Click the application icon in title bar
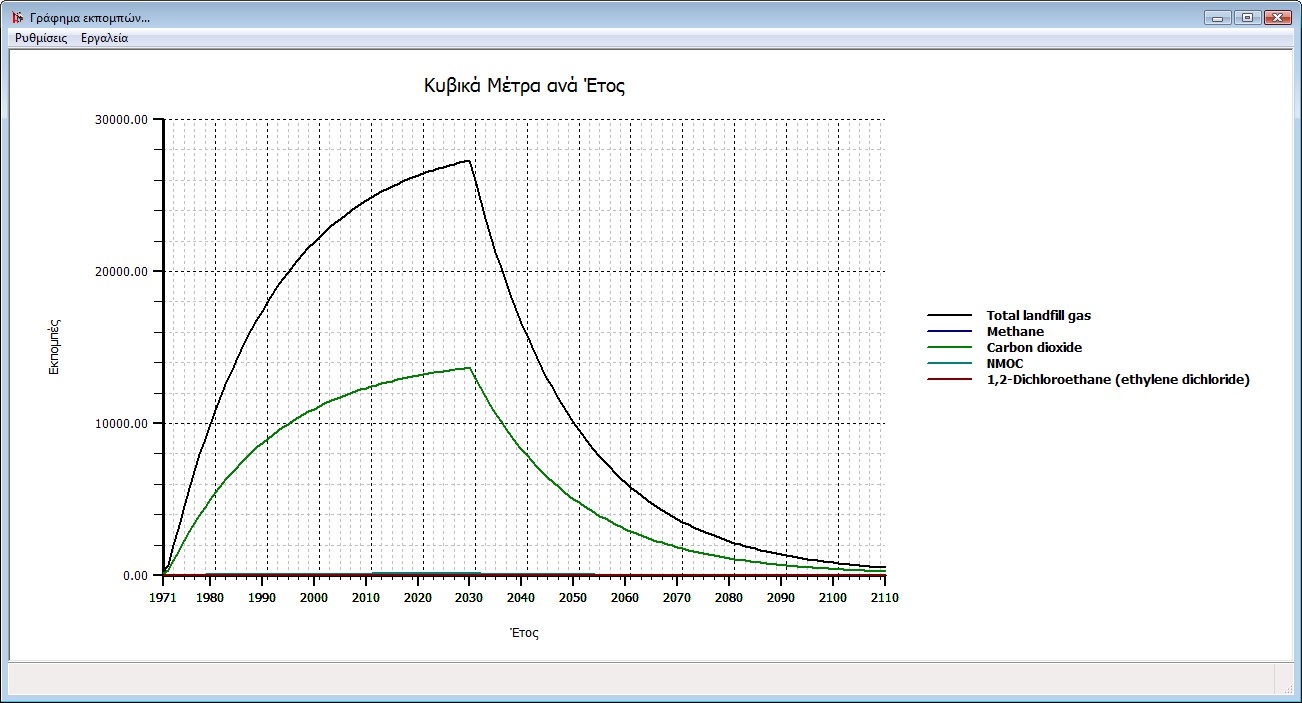This screenshot has width=1302, height=703. click(17, 17)
